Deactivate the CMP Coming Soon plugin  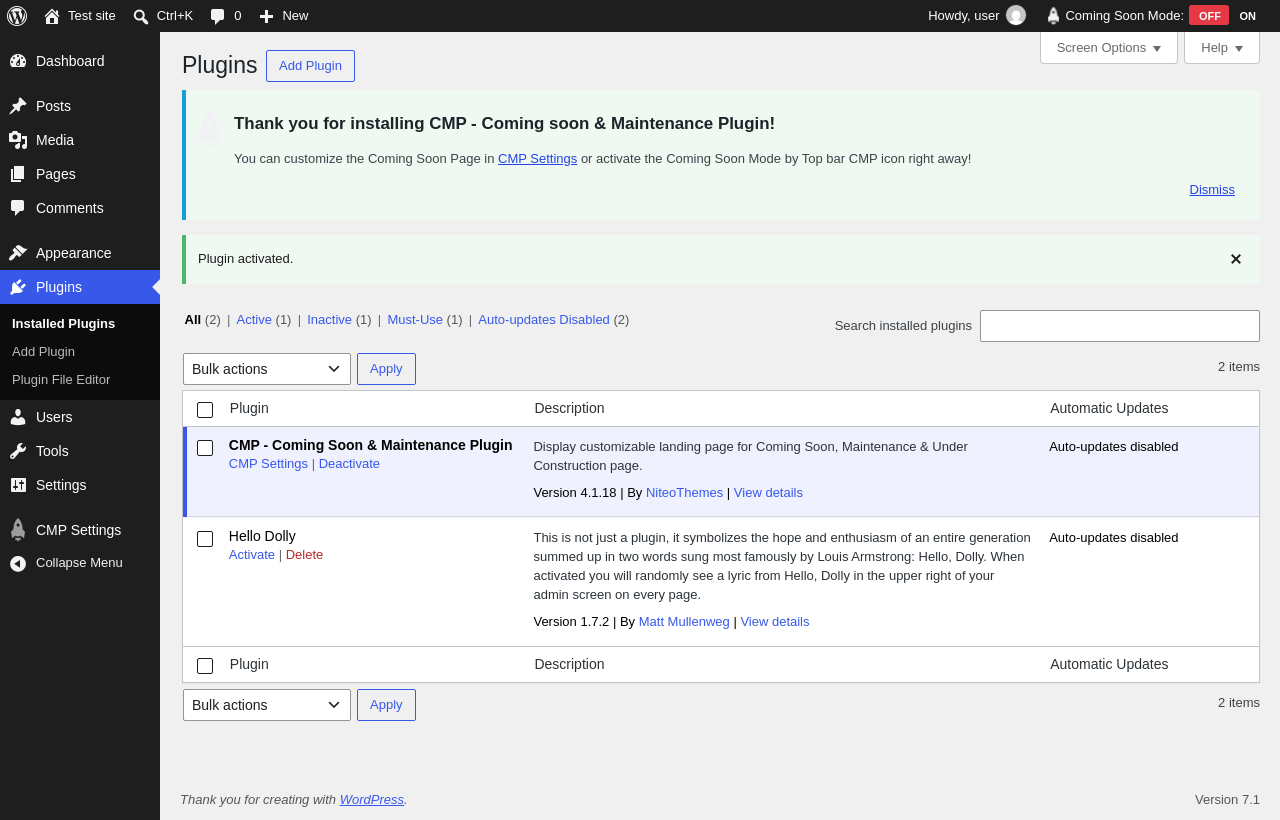pyautogui.click(x=349, y=464)
